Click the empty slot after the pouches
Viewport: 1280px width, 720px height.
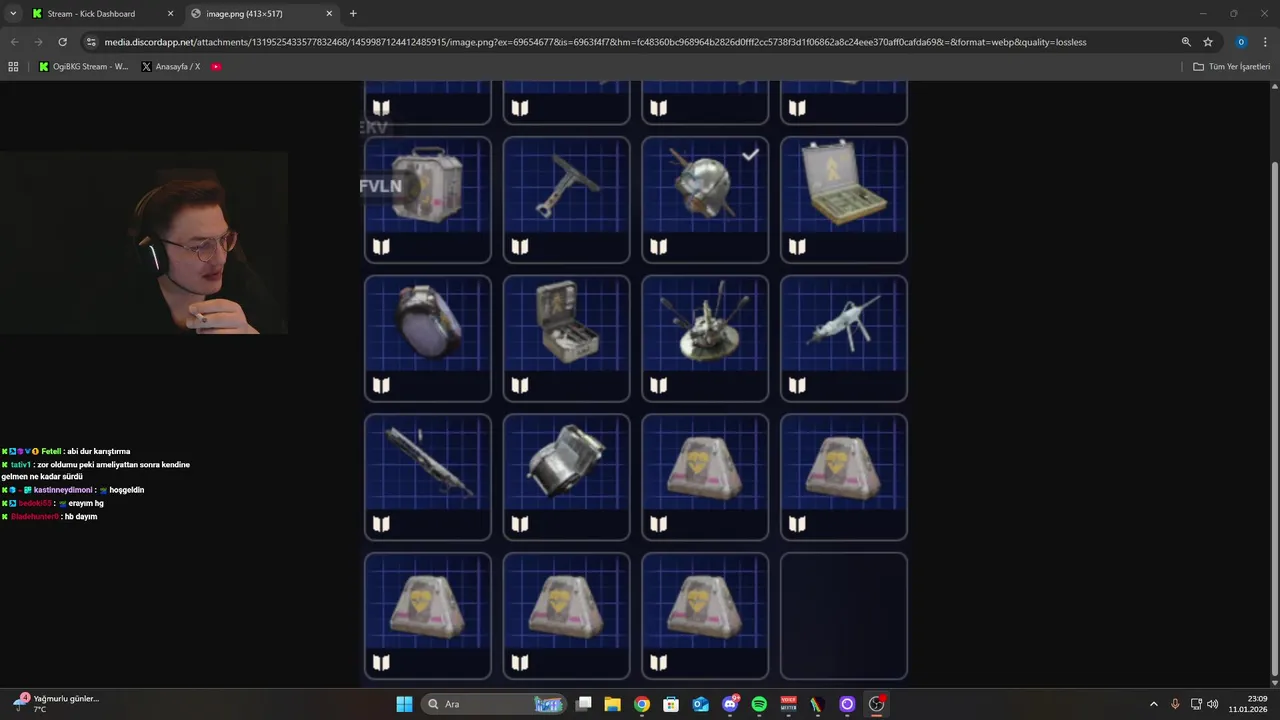[843, 616]
